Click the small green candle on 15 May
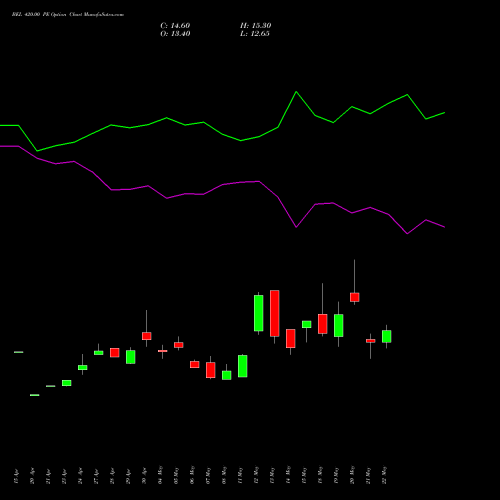Image resolution: width=500 pixels, height=500 pixels. (307, 324)
